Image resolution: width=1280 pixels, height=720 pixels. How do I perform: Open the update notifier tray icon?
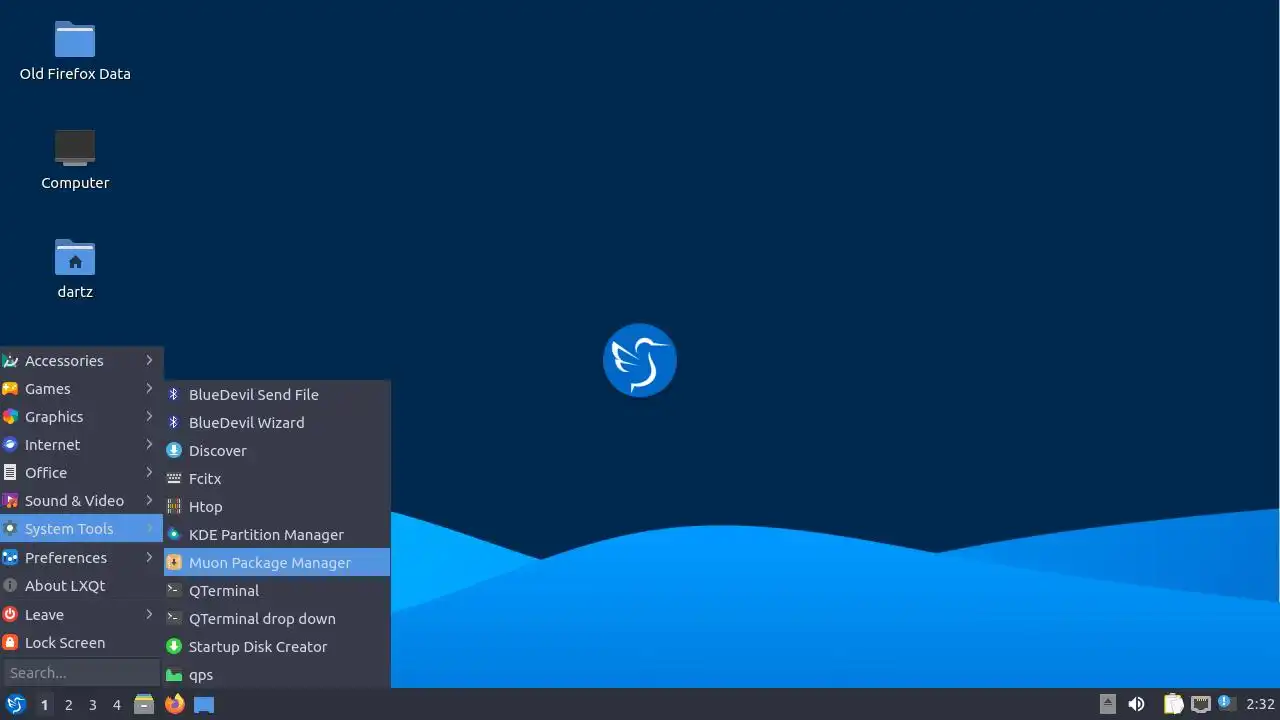coord(1227,703)
